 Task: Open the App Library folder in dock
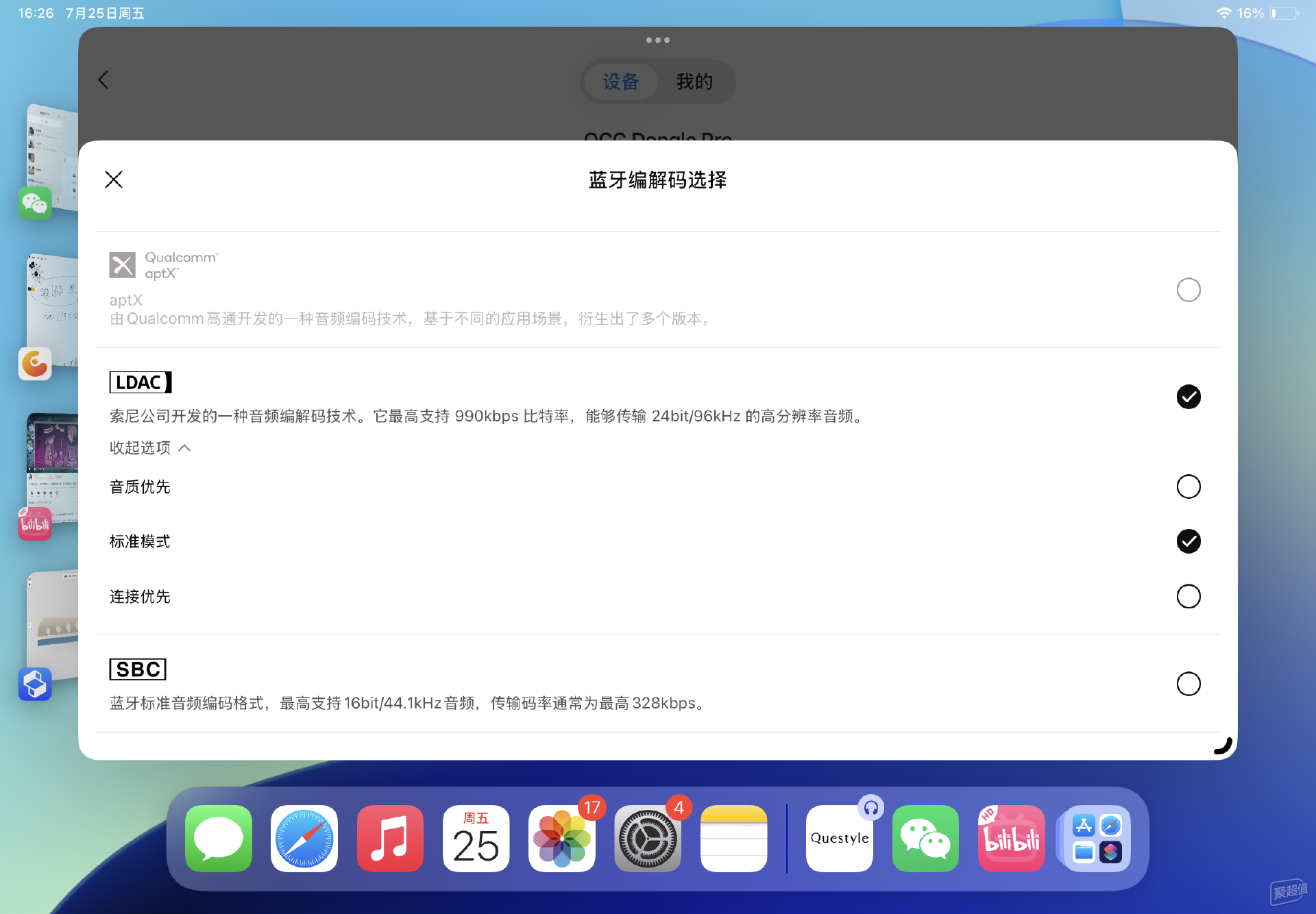click(x=1097, y=839)
